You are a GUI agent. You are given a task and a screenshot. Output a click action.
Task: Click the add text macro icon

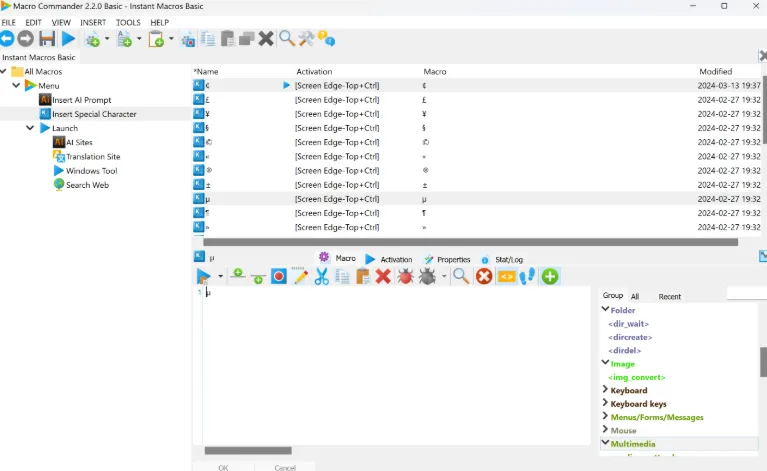124,39
